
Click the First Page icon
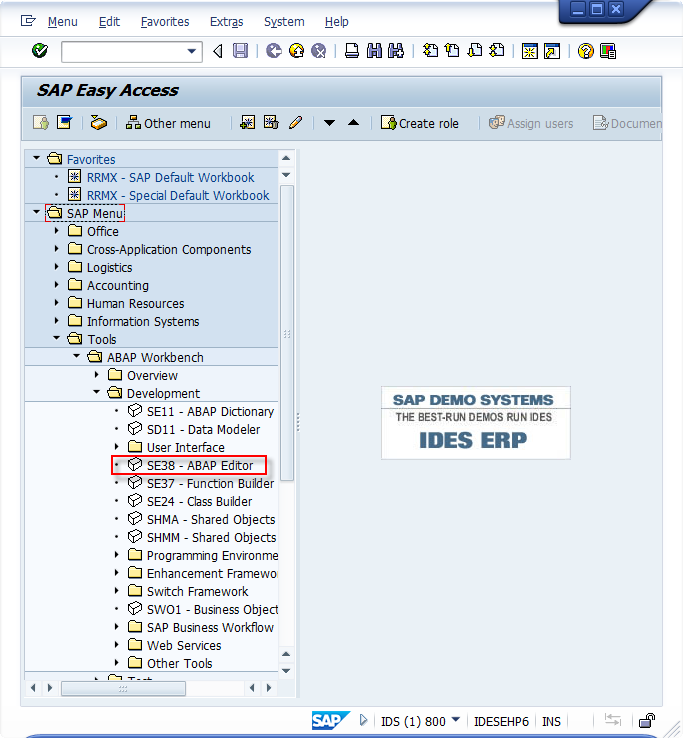(430, 51)
